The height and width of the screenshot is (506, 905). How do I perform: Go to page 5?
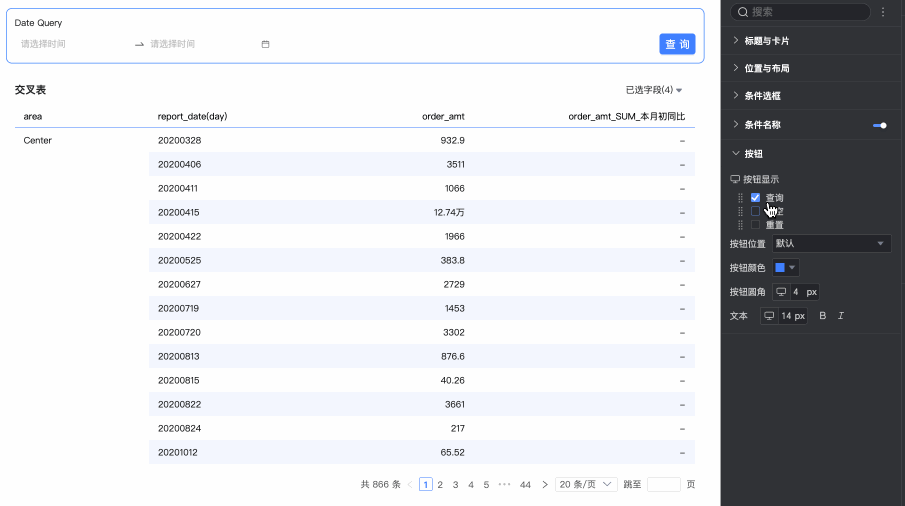click(x=486, y=485)
